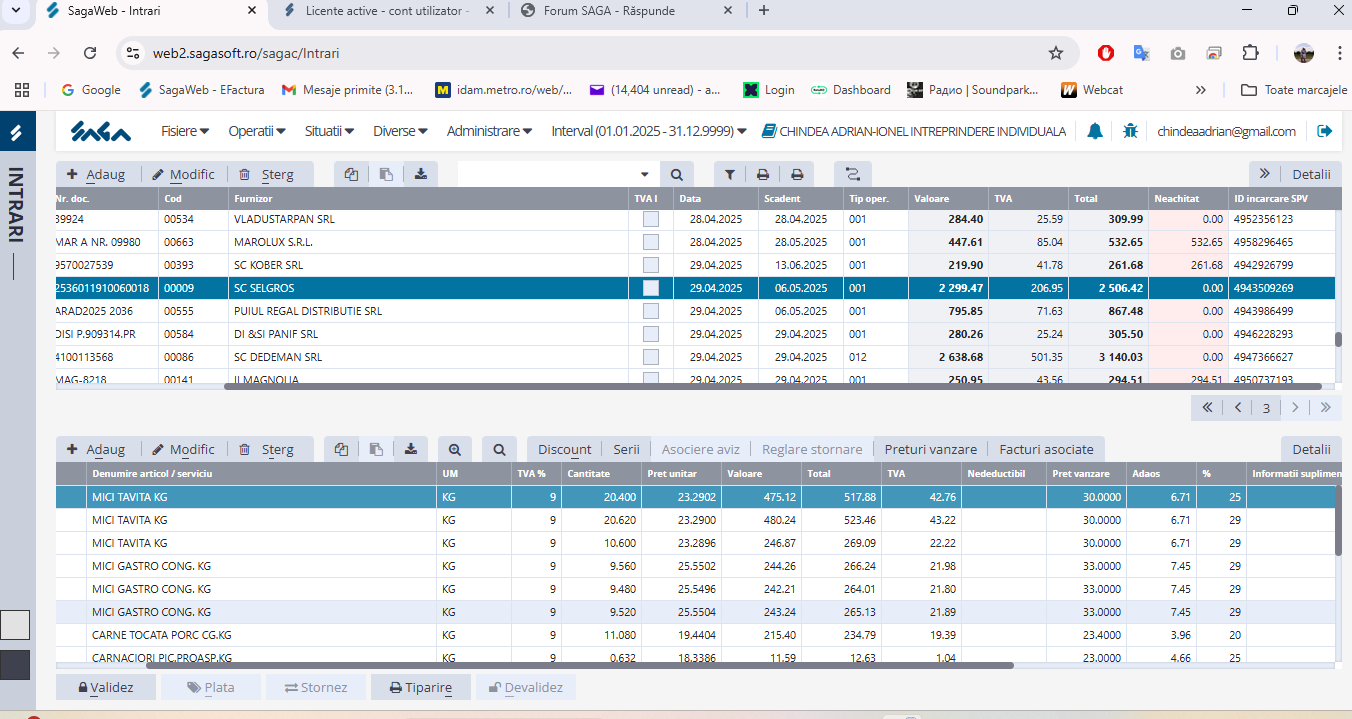Image resolution: width=1352 pixels, height=719 pixels.
Task: Click the dark gray swatch in left sidebar
Action: point(15,665)
